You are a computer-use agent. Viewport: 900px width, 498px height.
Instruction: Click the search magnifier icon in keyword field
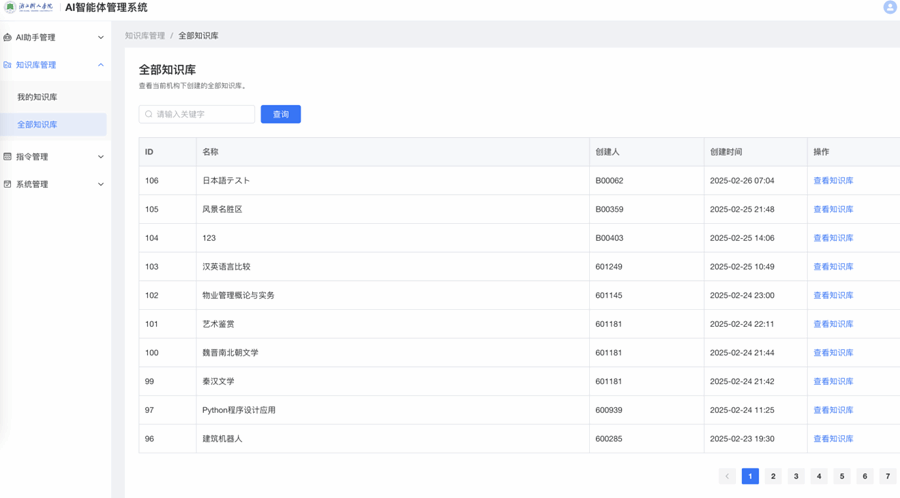(x=149, y=115)
